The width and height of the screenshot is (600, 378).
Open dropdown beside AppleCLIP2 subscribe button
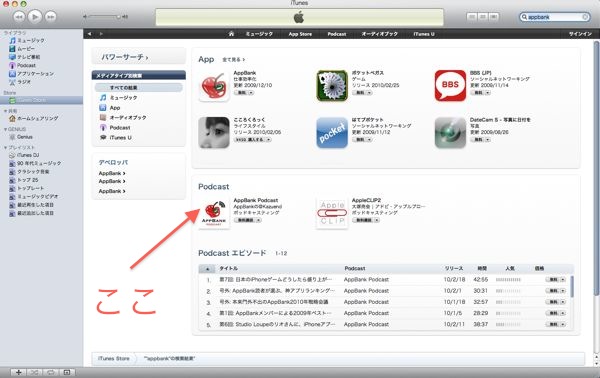click(x=377, y=220)
